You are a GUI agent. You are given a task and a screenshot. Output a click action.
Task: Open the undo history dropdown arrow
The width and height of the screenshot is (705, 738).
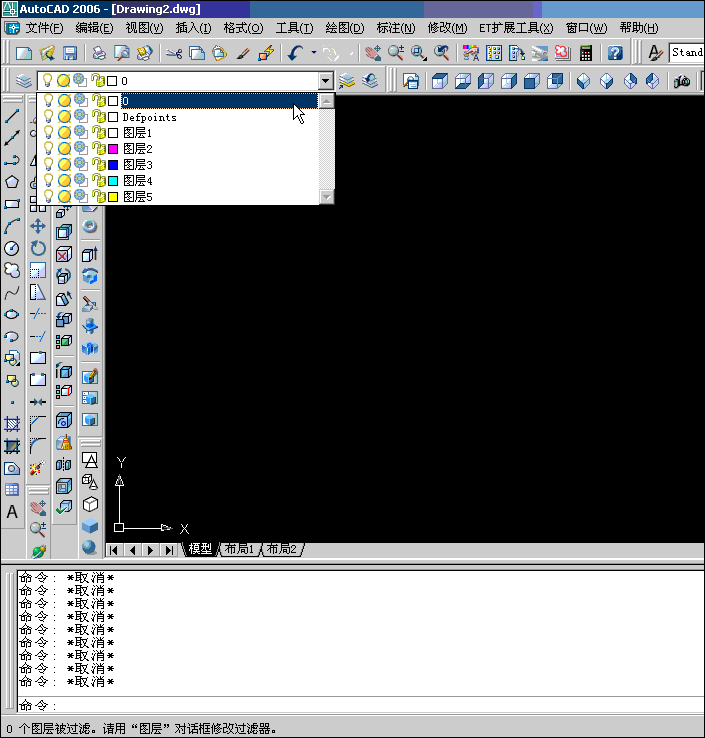coord(314,53)
